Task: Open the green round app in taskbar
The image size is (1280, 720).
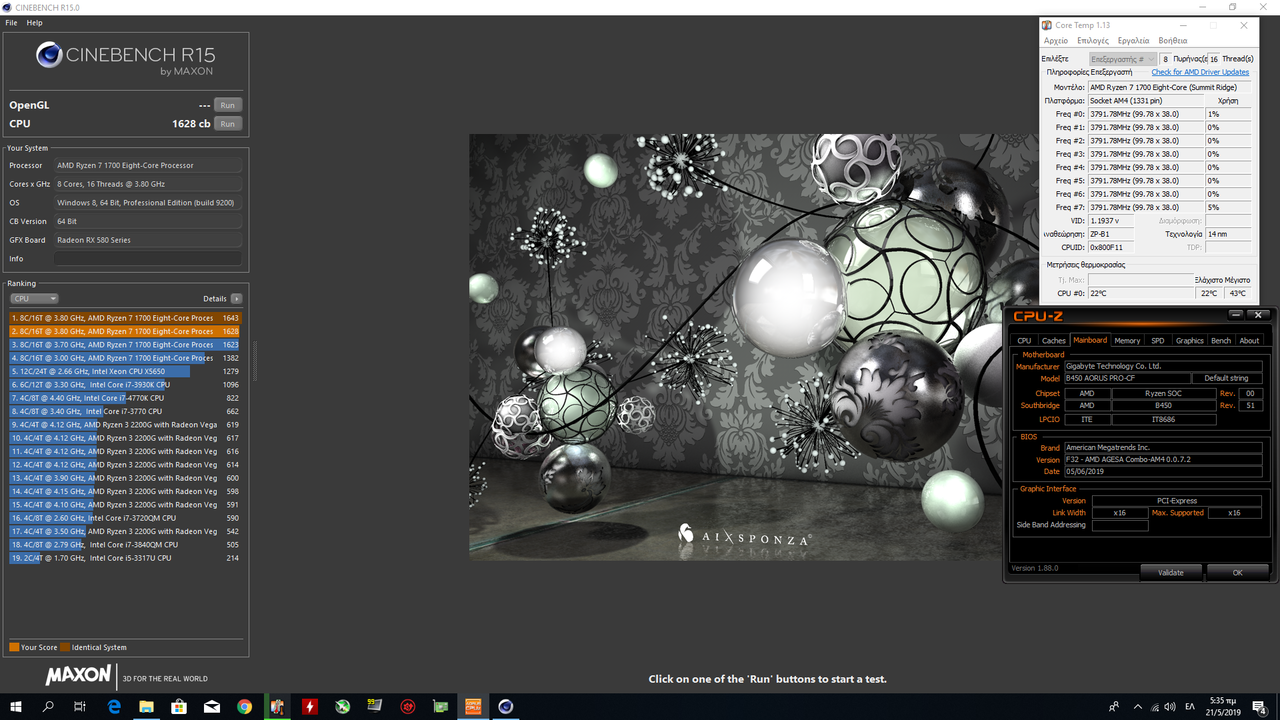Action: (343, 706)
